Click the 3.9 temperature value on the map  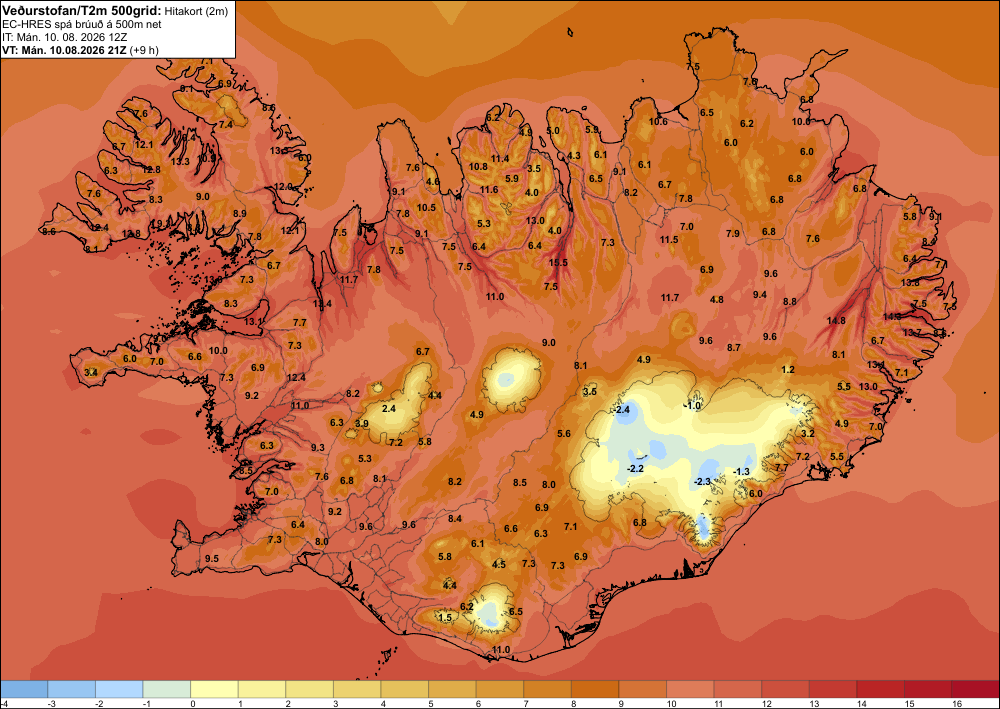(362, 424)
